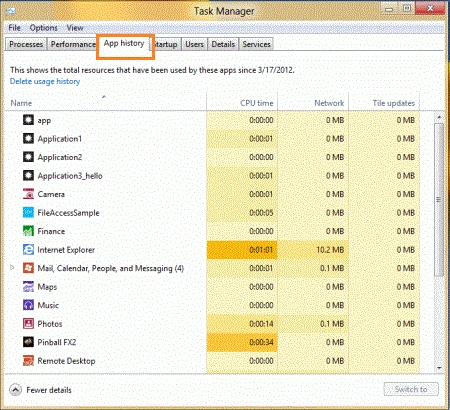
Task: Click the Delete usage history link
Action: (x=45, y=81)
